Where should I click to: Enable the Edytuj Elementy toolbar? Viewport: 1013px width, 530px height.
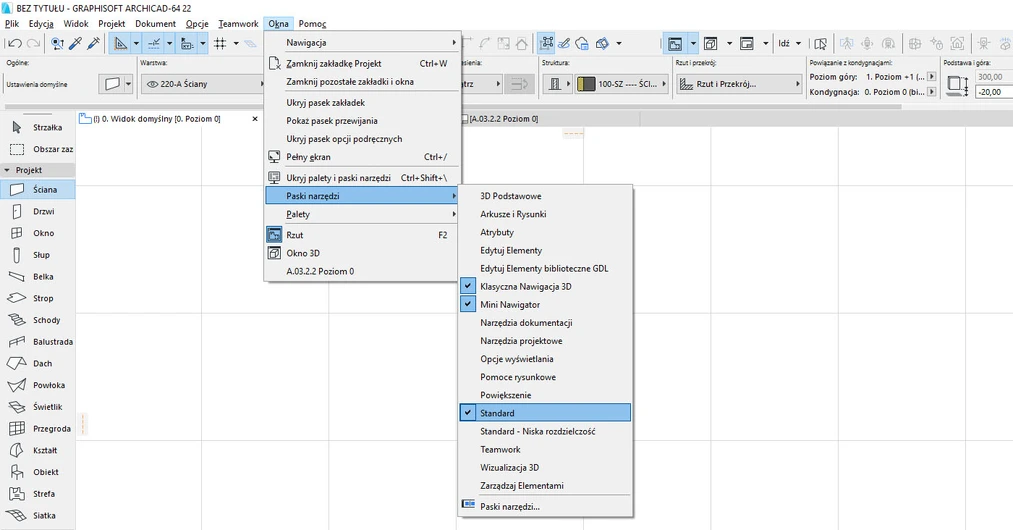click(545, 250)
